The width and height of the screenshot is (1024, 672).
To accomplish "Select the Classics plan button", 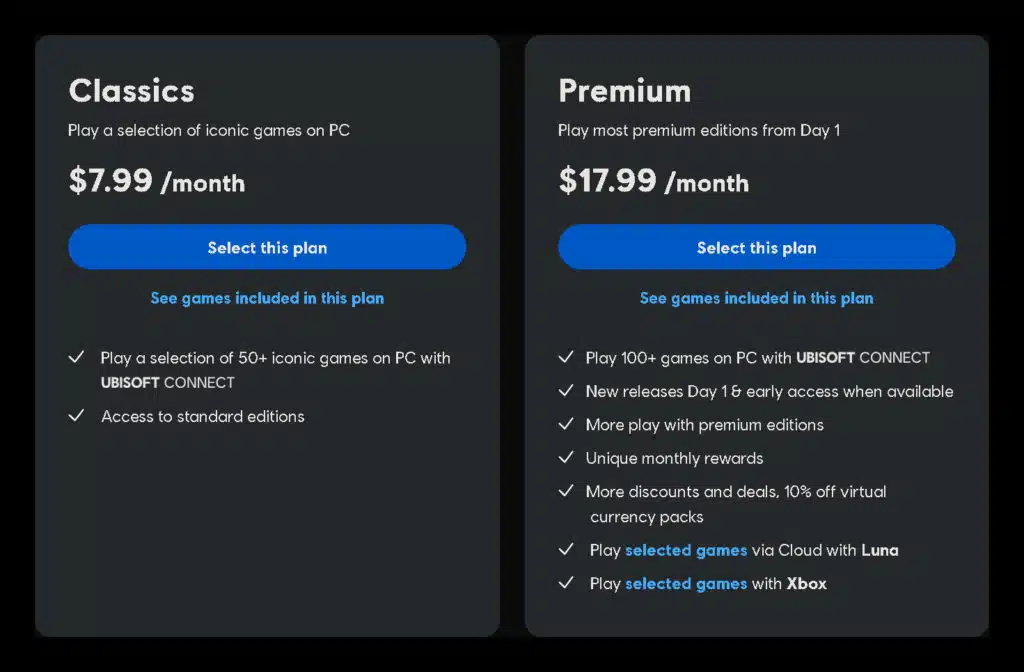I will [267, 247].
